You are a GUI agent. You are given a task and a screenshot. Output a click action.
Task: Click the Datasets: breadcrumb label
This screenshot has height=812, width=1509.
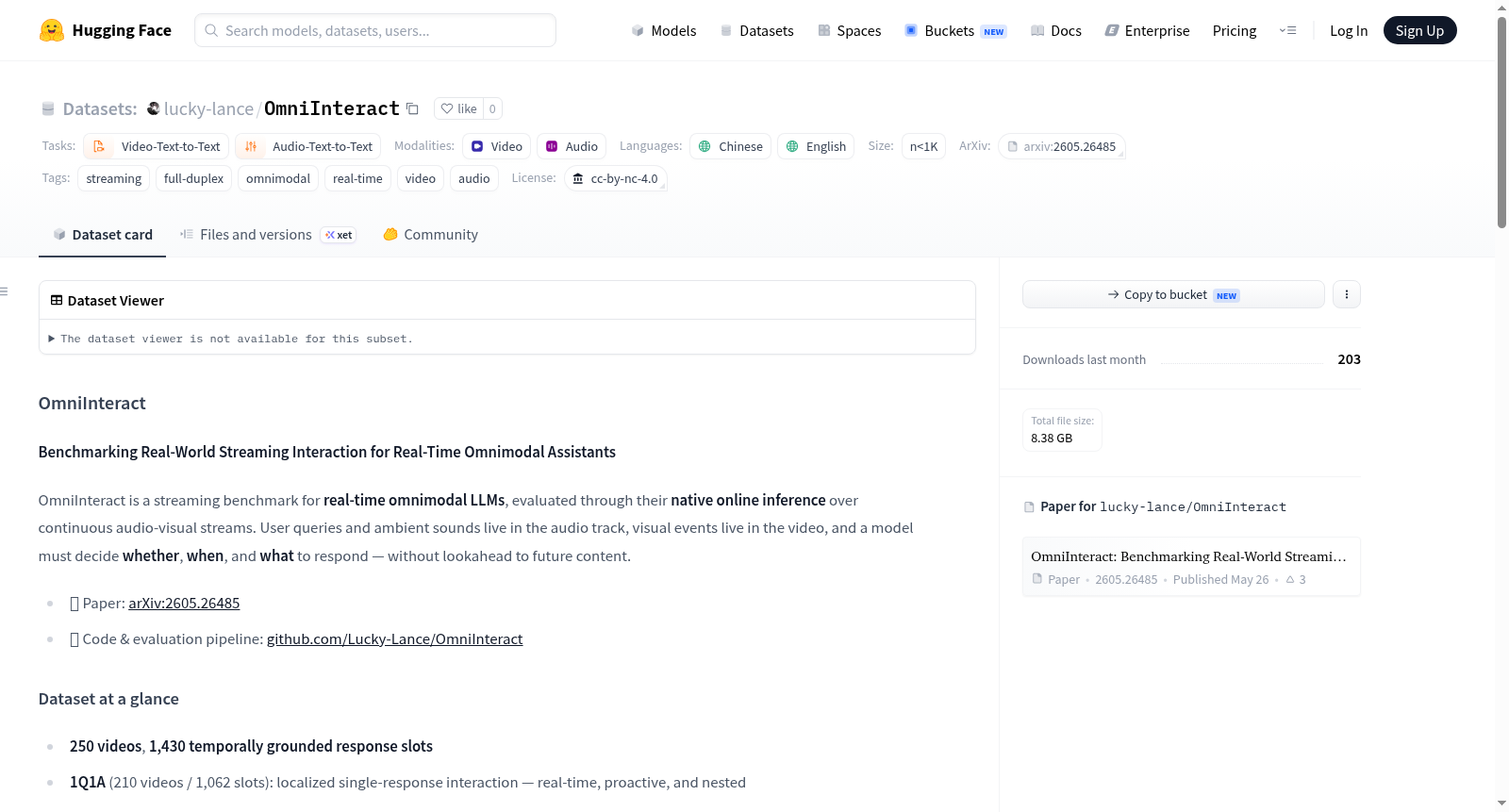click(x=100, y=108)
